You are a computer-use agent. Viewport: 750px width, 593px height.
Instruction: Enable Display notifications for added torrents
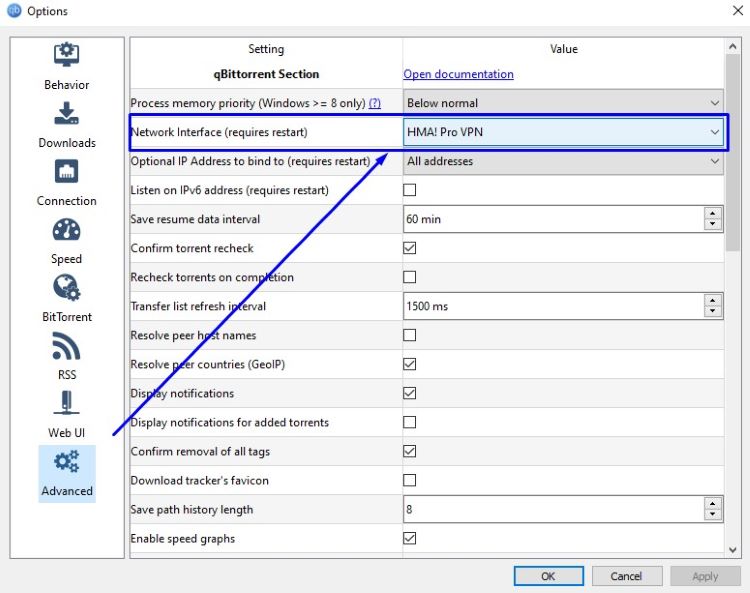409,422
